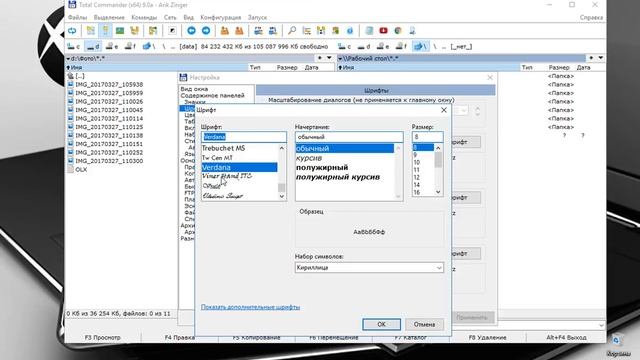Select file IMG_20170327_110026
Screen dimensions: 640x360
tap(109, 102)
